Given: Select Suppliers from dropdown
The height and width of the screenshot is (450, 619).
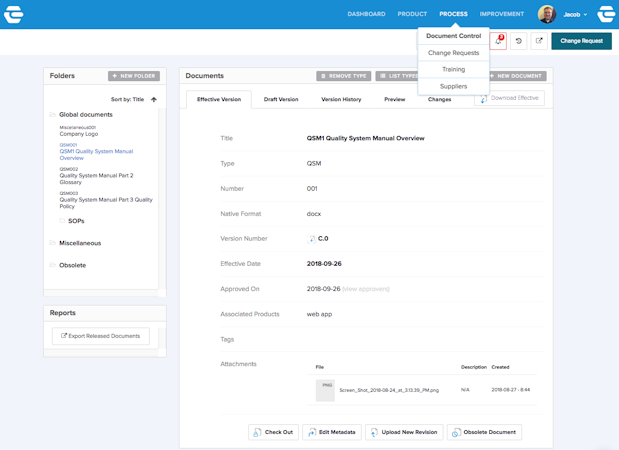Looking at the screenshot, I should [454, 86].
